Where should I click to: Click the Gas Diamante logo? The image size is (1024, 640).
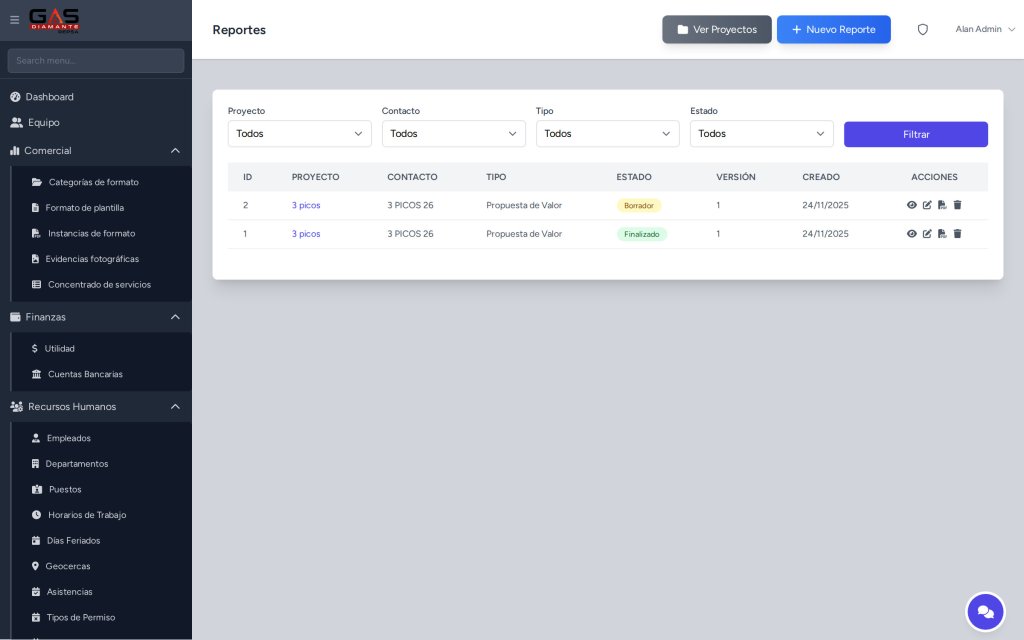[x=54, y=20]
